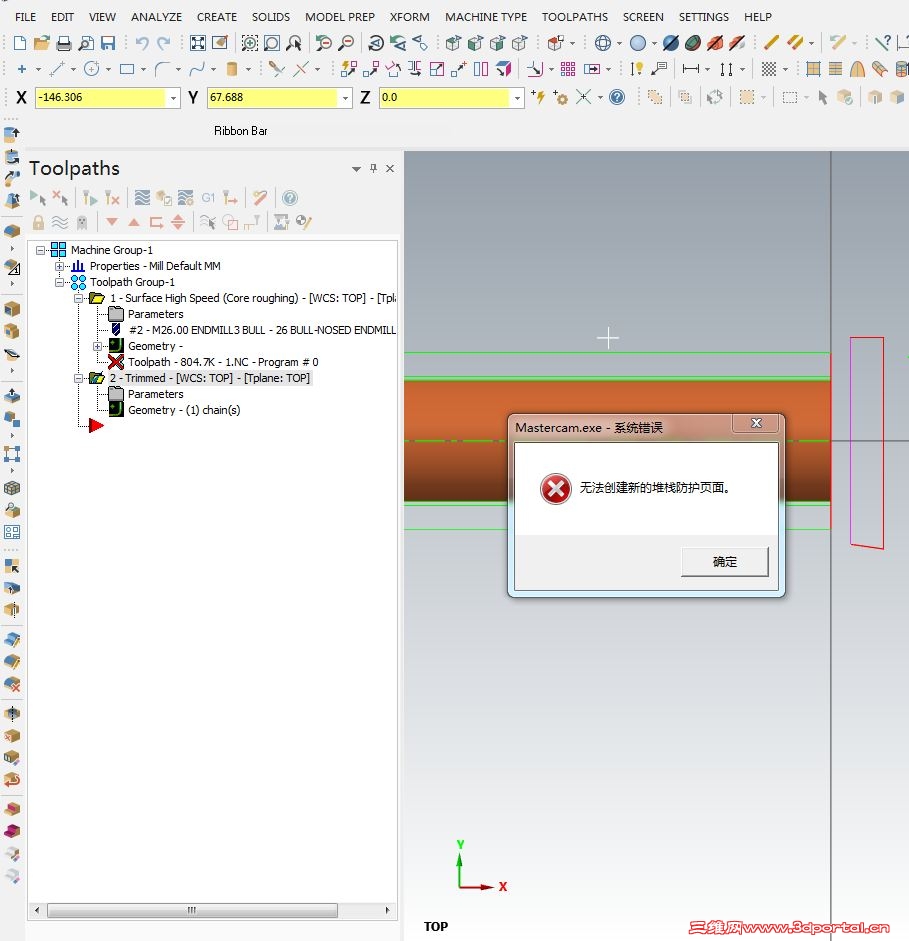This screenshot has width=909, height=941.
Task: Open the X coordinate dropdown
Action: click(x=173, y=98)
